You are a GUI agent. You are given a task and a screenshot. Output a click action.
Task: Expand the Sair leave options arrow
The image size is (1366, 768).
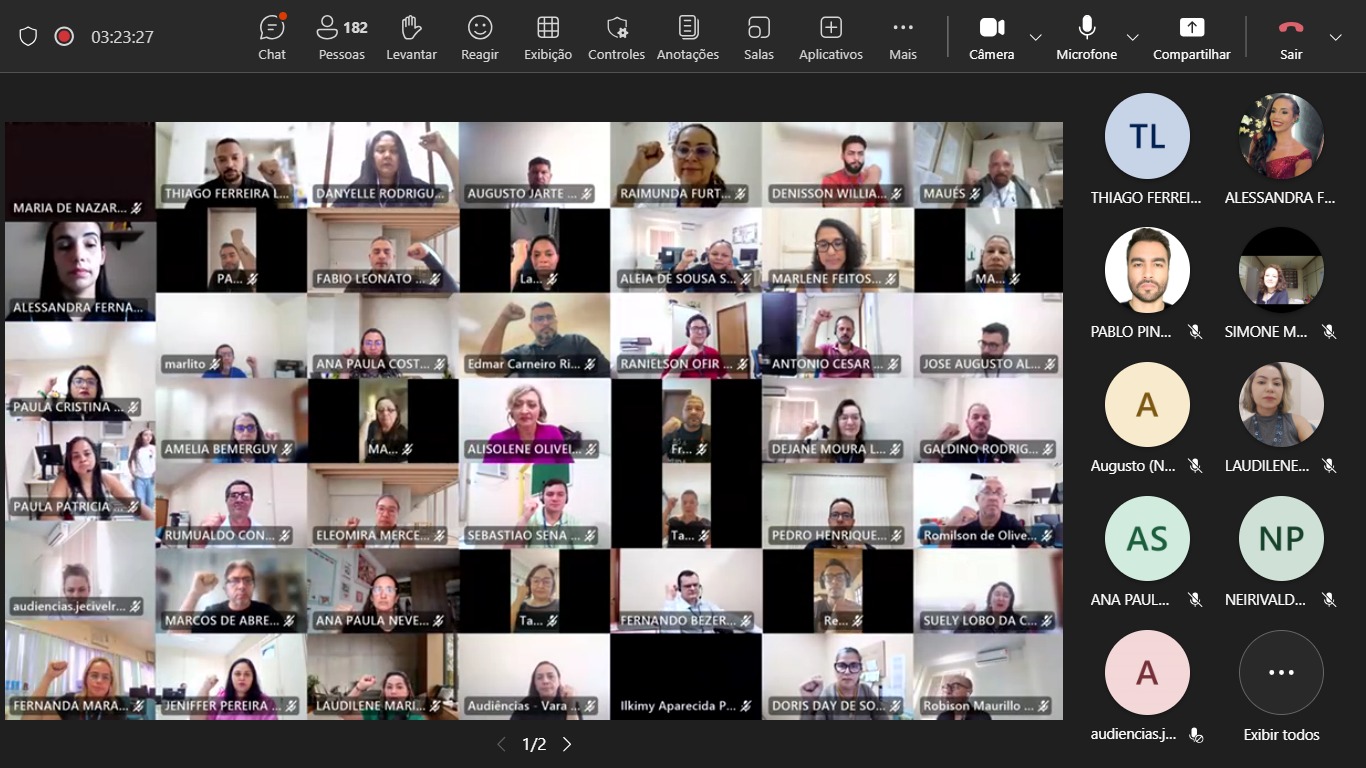pyautogui.click(x=1336, y=37)
